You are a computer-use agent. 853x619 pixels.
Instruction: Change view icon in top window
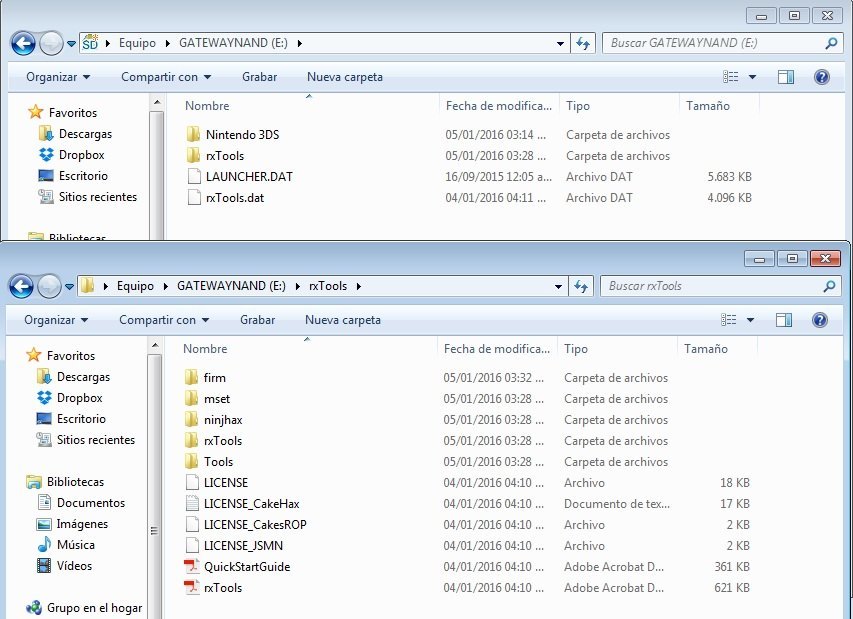pos(731,77)
